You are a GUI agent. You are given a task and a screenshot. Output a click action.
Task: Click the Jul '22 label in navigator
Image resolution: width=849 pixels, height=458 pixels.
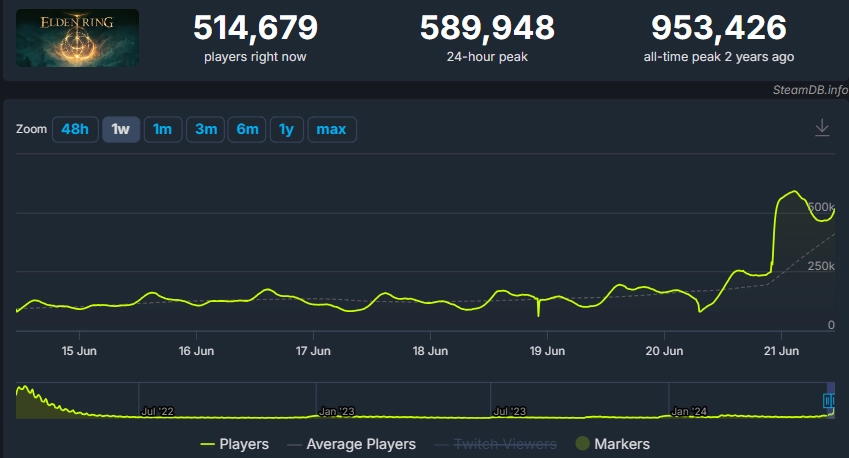coord(157,411)
